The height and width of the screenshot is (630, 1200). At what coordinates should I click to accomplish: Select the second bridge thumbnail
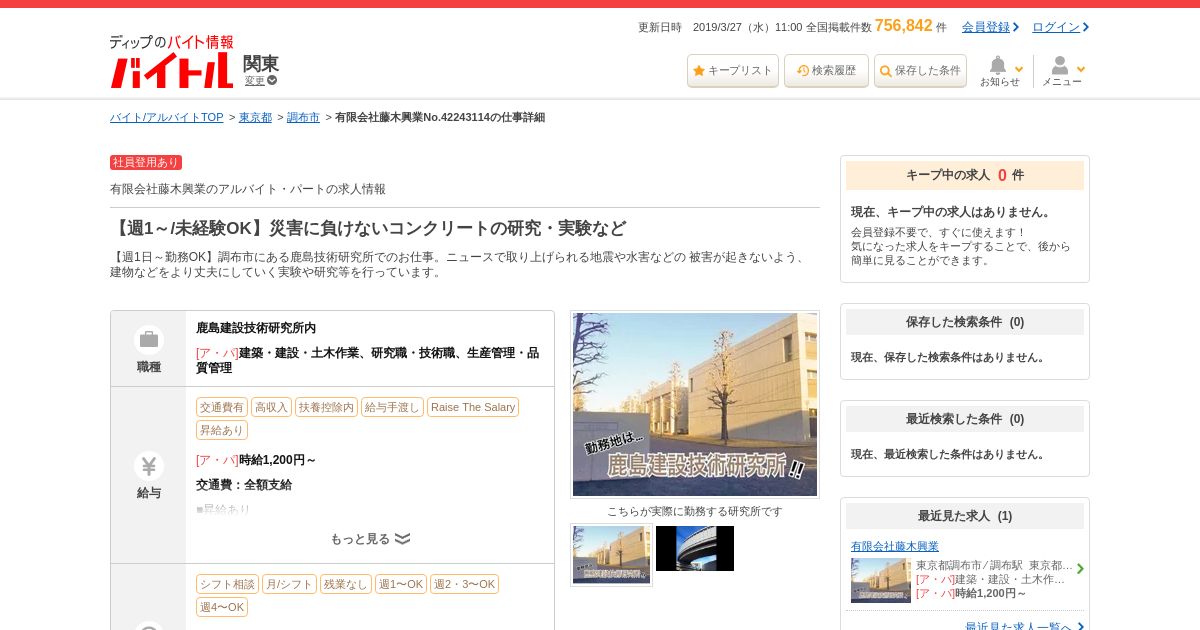click(x=695, y=549)
